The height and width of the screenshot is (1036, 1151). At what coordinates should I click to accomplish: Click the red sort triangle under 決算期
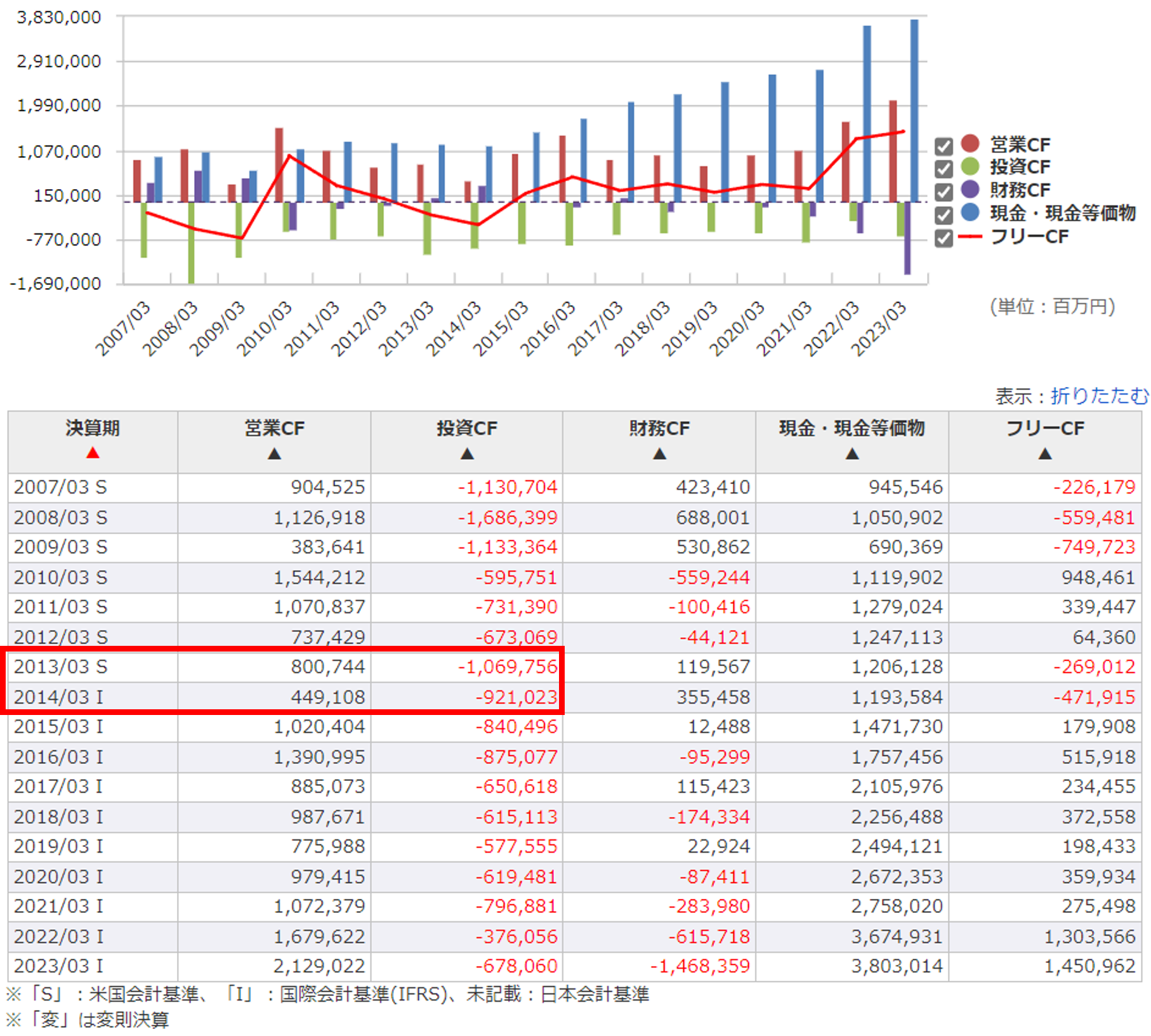(x=93, y=453)
